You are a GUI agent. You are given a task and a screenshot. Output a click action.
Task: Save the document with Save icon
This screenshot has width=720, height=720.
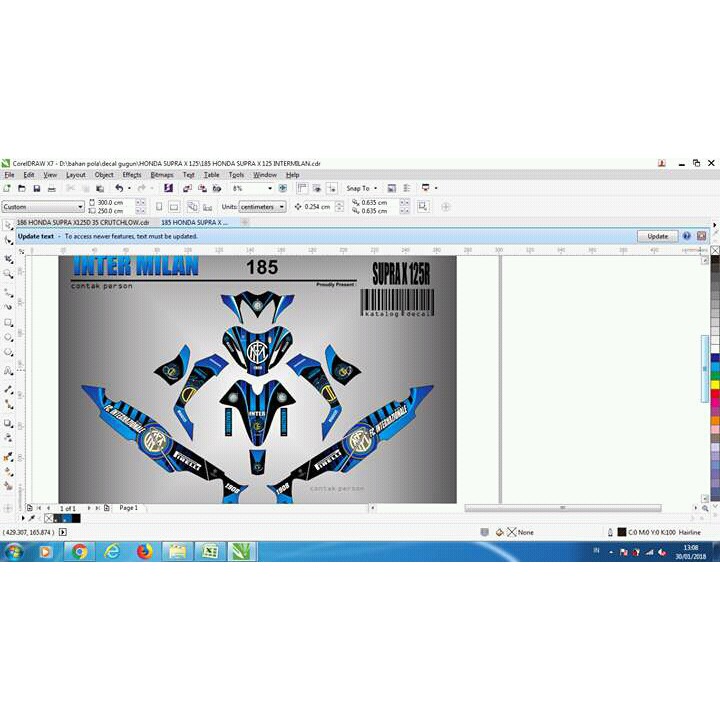click(37, 188)
